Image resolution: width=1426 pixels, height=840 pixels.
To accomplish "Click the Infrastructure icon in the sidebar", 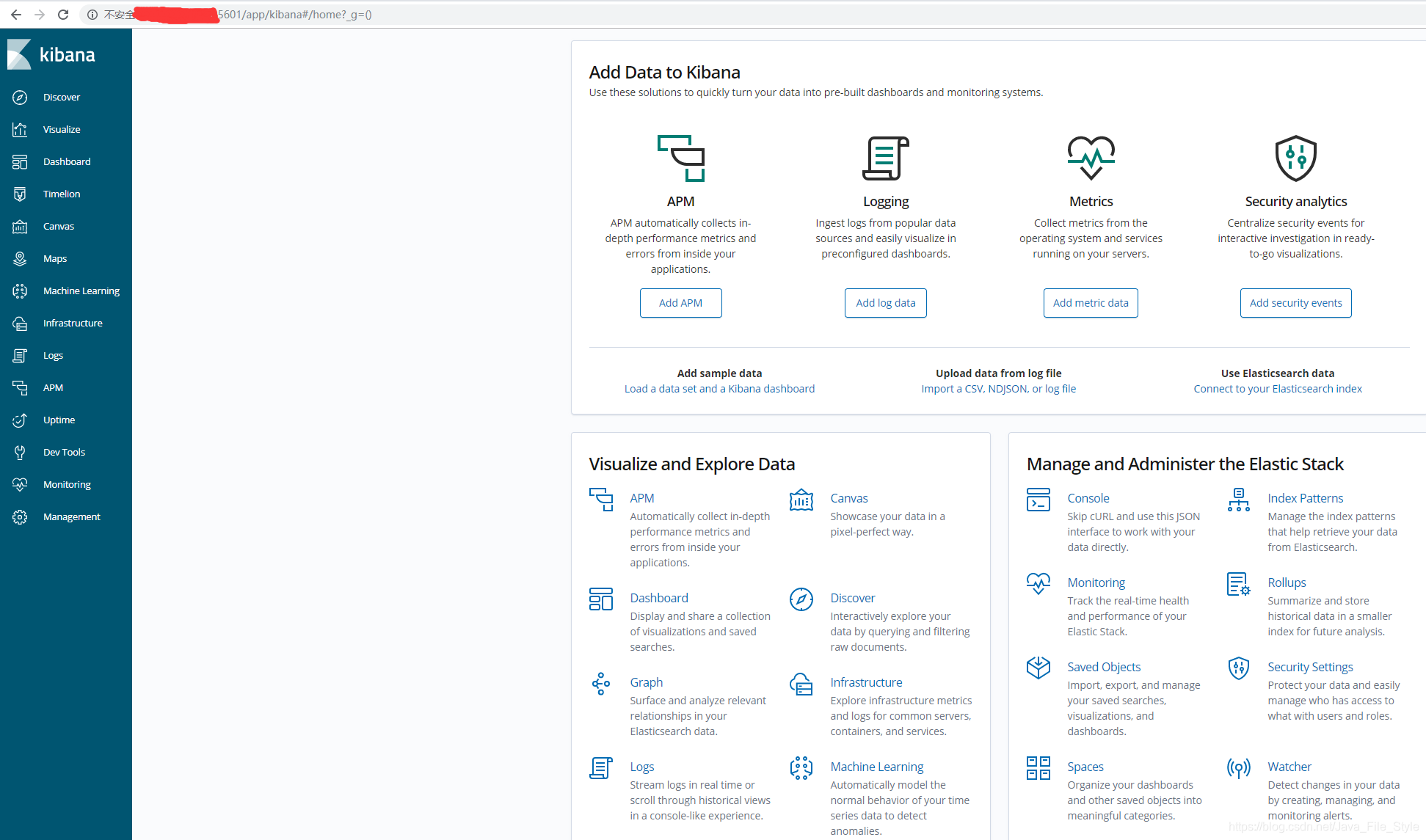I will 20,324.
